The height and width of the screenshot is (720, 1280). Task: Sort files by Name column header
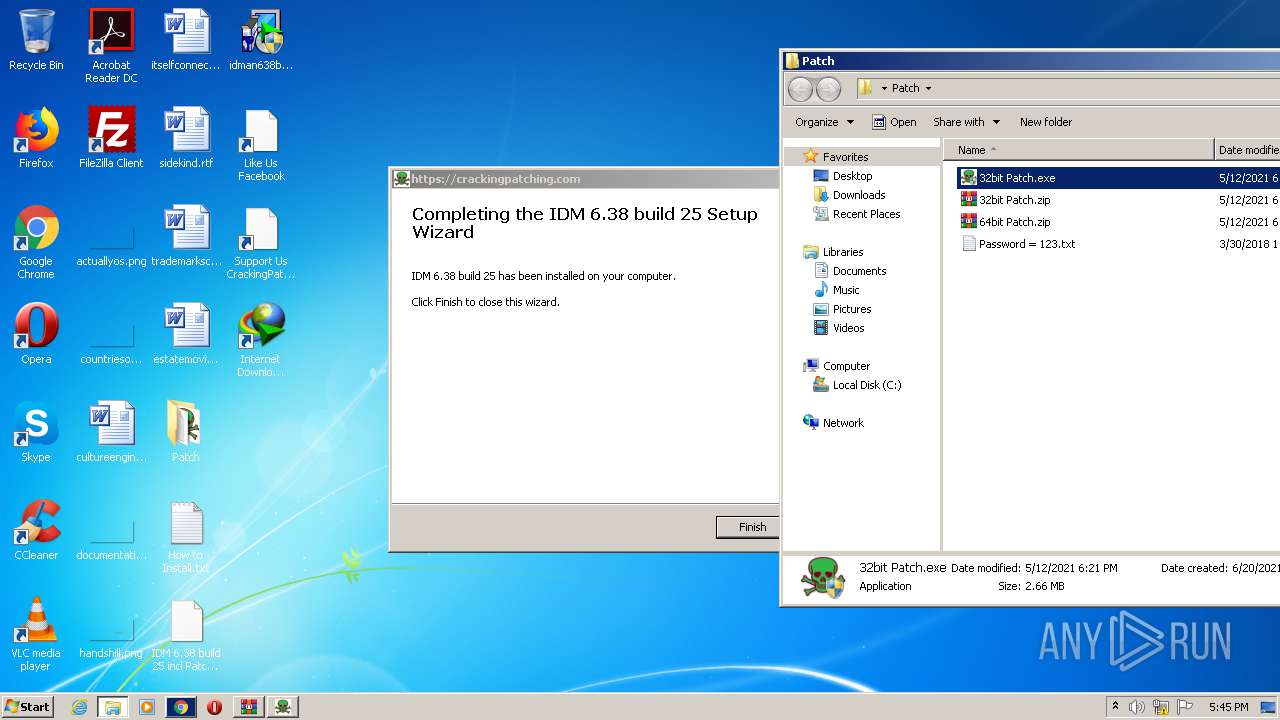click(1078, 150)
